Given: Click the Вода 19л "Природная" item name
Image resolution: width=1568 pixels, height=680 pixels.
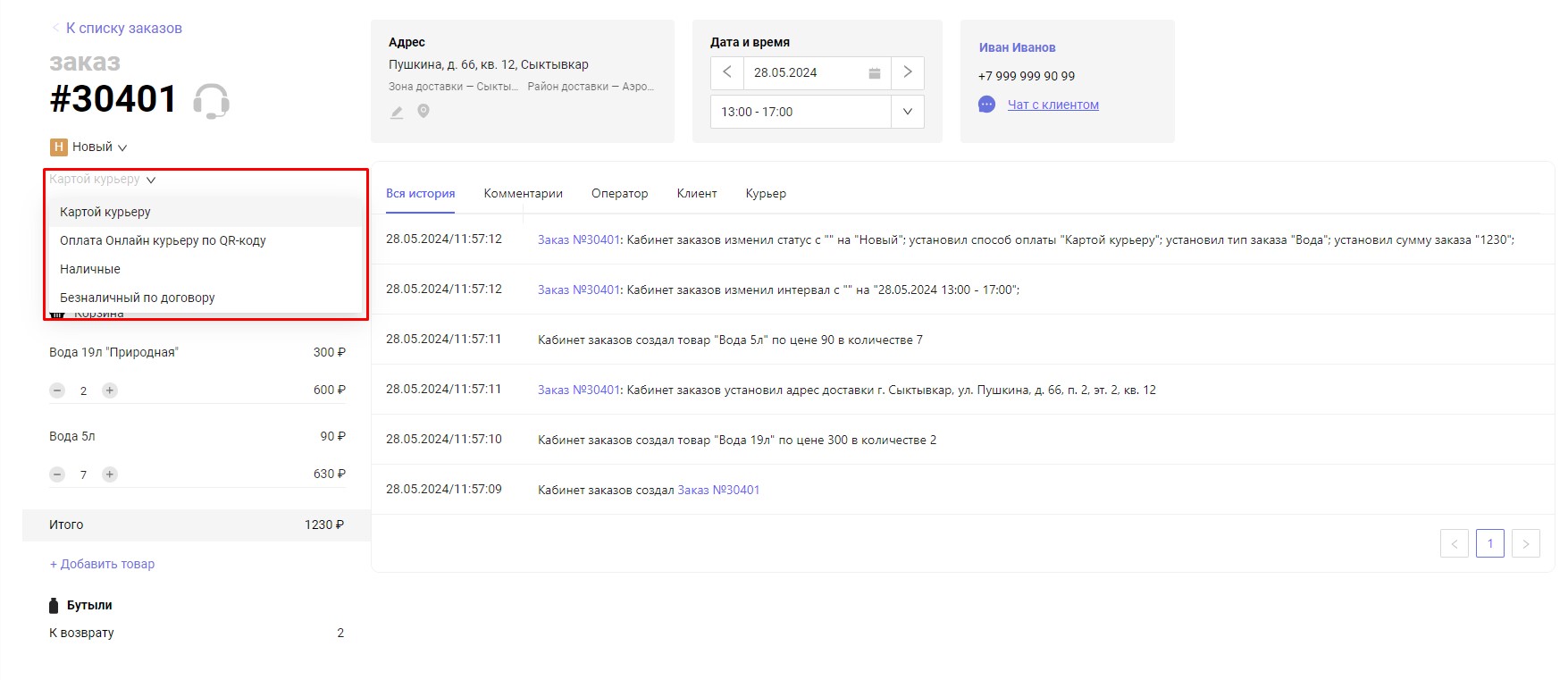Looking at the screenshot, I should click(113, 352).
